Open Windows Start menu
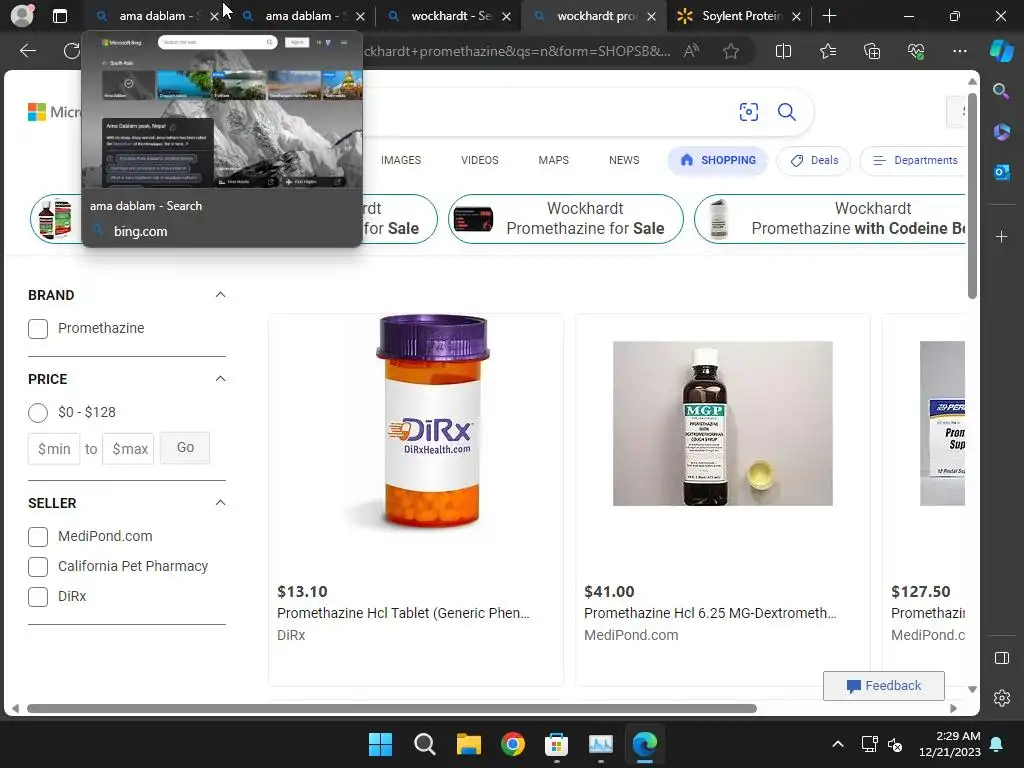This screenshot has height=768, width=1024. tap(380, 744)
